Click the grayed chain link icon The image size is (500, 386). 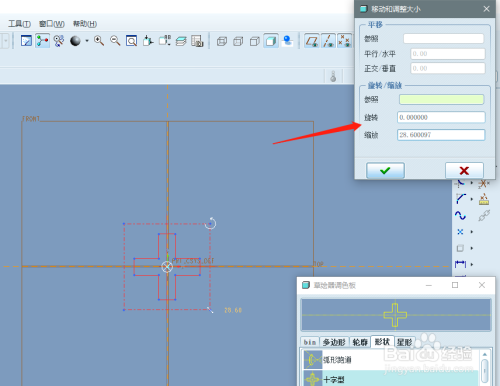click(x=484, y=215)
